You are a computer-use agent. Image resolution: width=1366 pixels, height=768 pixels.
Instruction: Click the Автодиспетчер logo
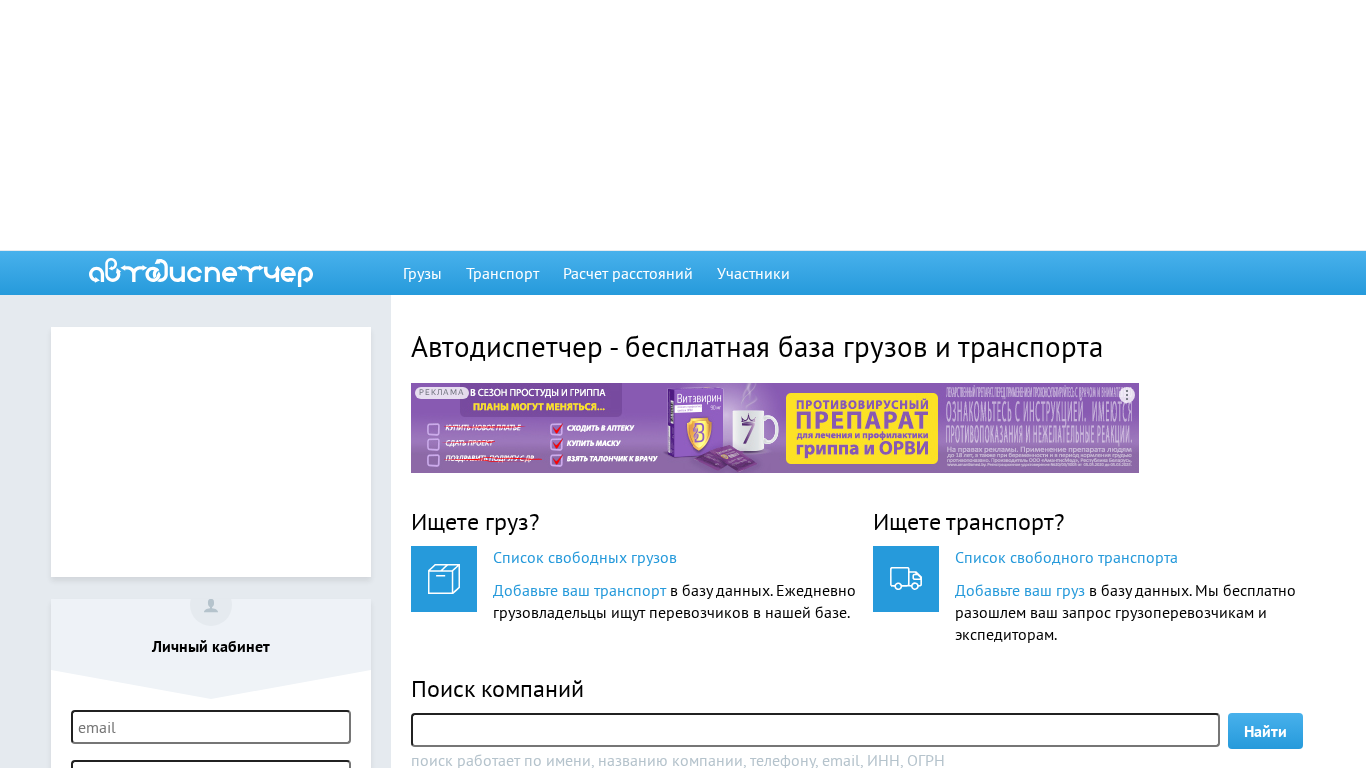[201, 273]
